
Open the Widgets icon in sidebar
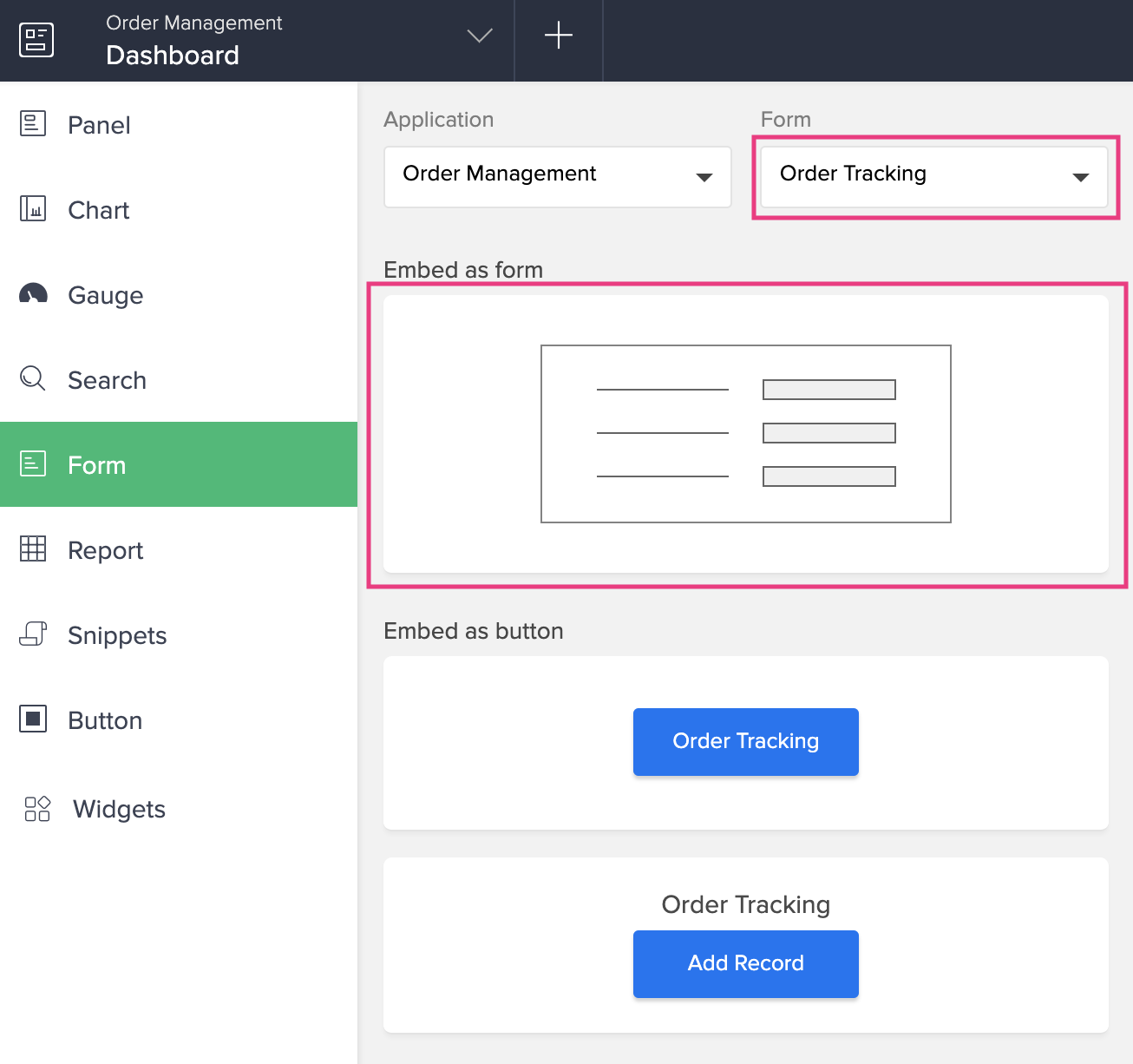pyautogui.click(x=37, y=809)
